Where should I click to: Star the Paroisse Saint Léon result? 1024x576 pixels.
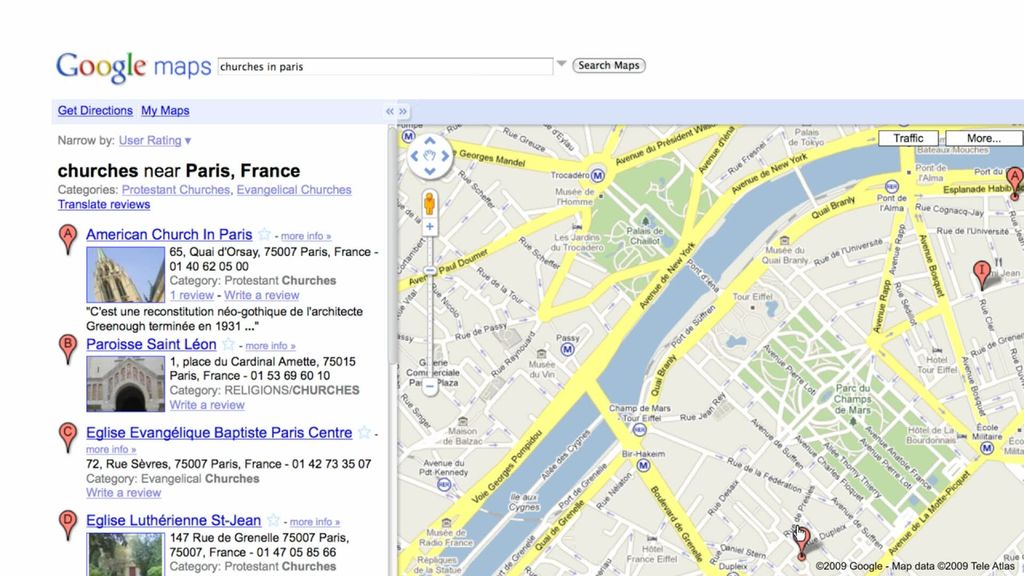click(228, 344)
